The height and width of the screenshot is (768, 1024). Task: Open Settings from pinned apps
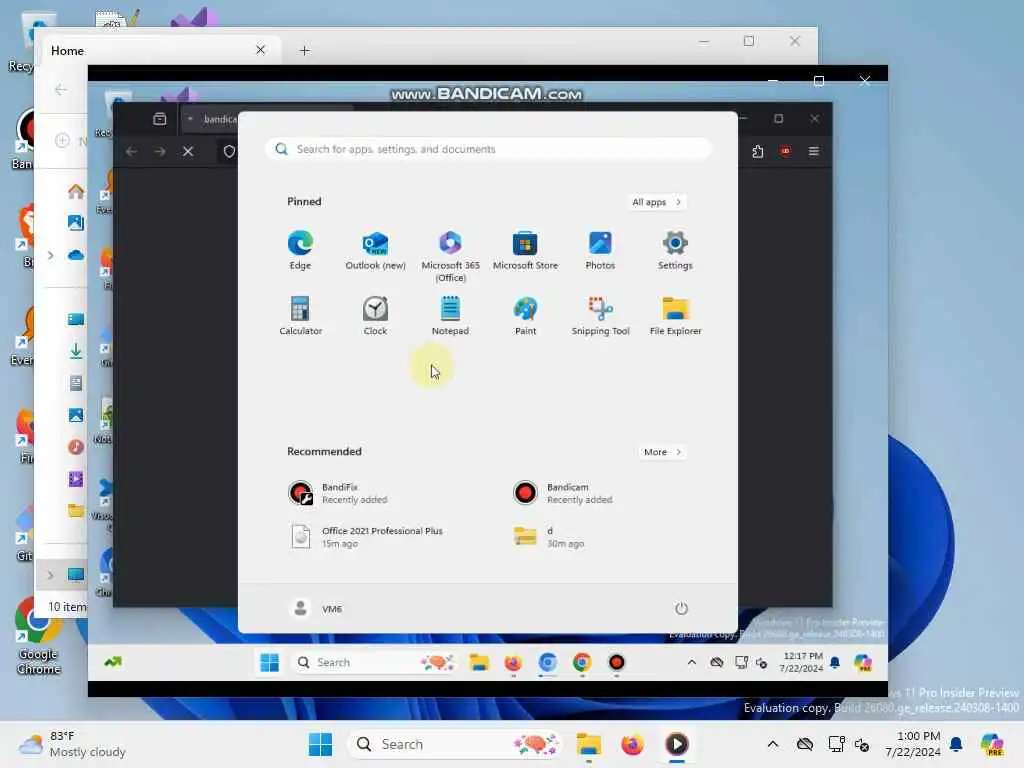[x=675, y=250]
